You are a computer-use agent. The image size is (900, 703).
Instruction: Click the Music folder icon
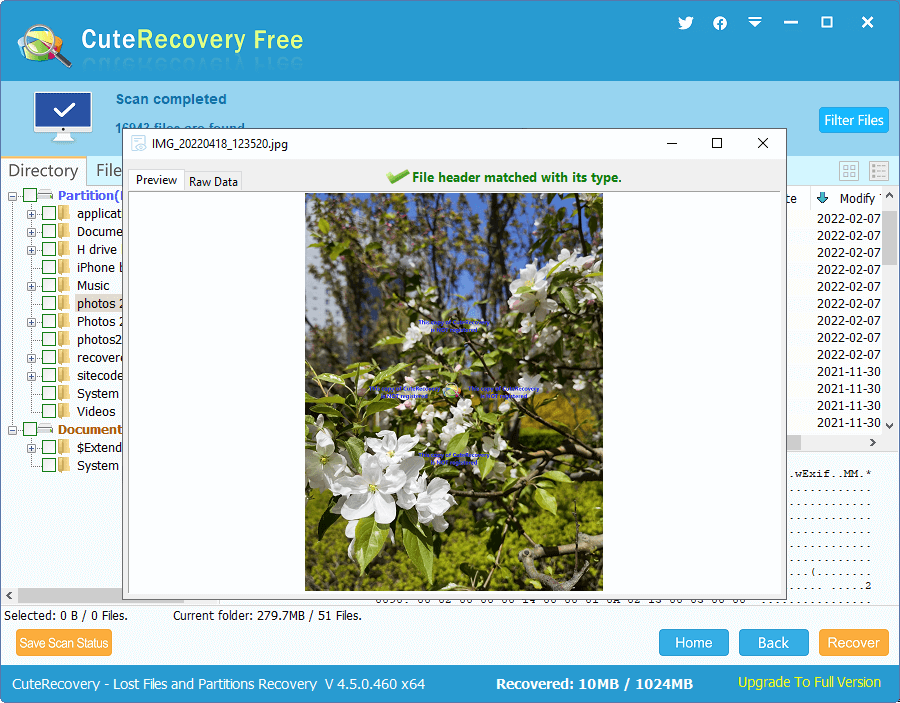pyautogui.click(x=64, y=286)
